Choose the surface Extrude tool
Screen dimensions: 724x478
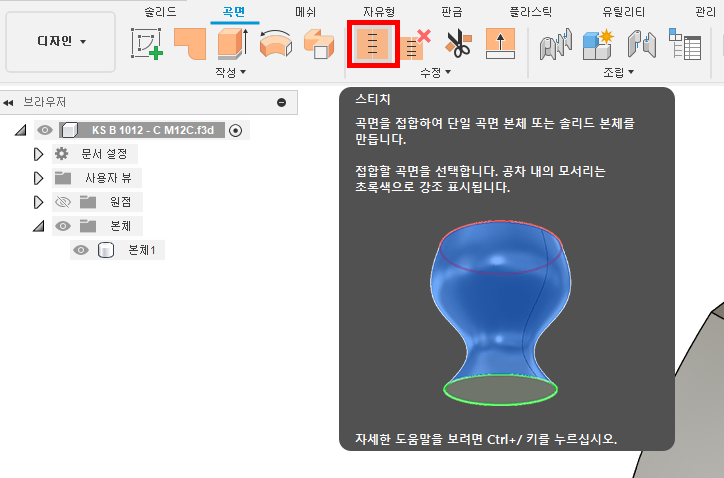click(x=233, y=44)
